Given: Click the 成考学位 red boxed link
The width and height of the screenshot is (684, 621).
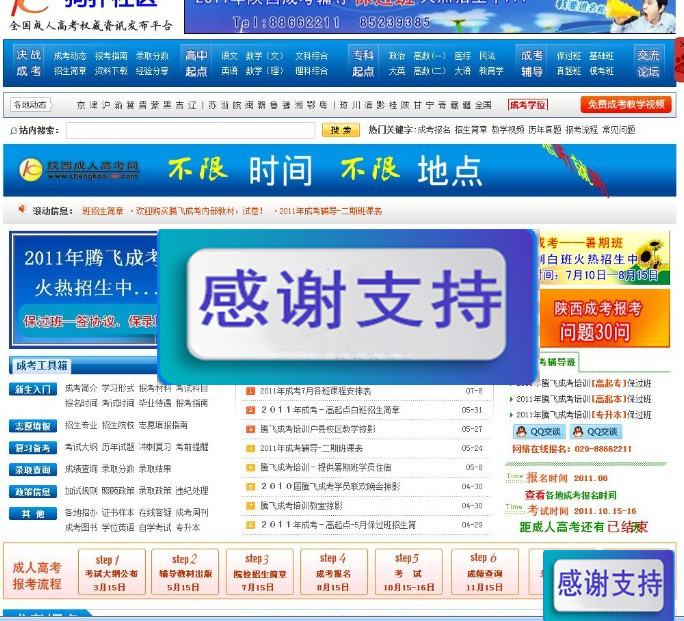Looking at the screenshot, I should click(x=528, y=105).
